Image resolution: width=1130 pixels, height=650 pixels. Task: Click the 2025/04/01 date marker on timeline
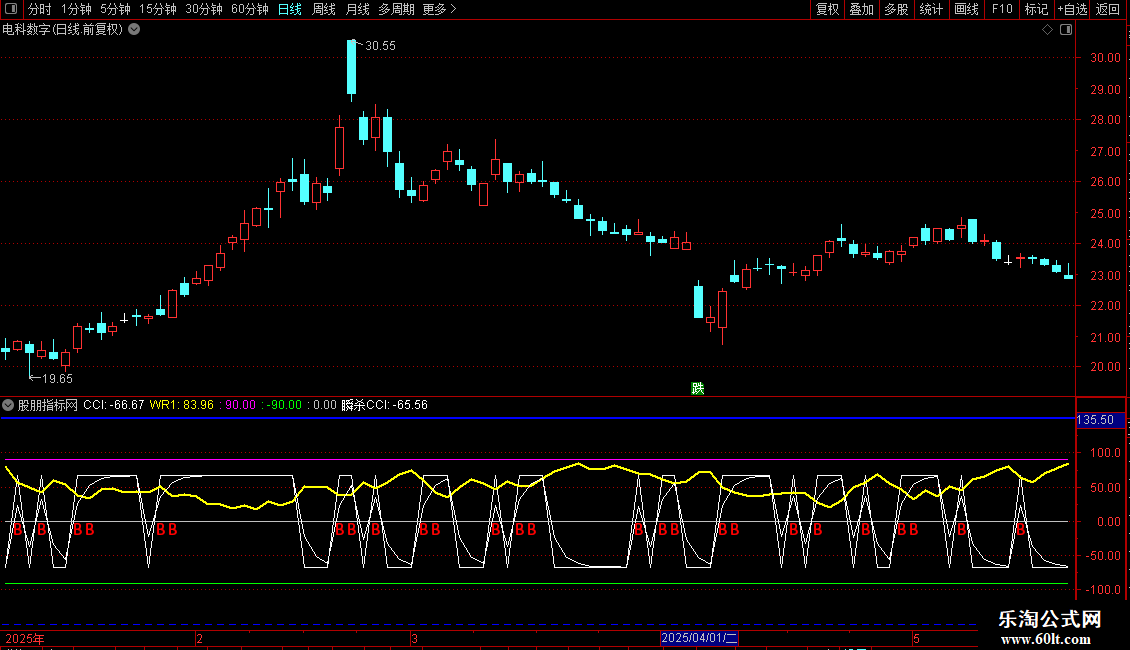(699, 637)
